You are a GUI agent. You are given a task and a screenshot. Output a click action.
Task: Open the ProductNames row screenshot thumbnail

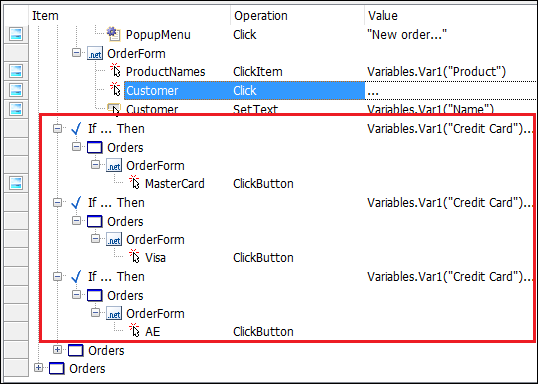pyautogui.click(x=16, y=71)
